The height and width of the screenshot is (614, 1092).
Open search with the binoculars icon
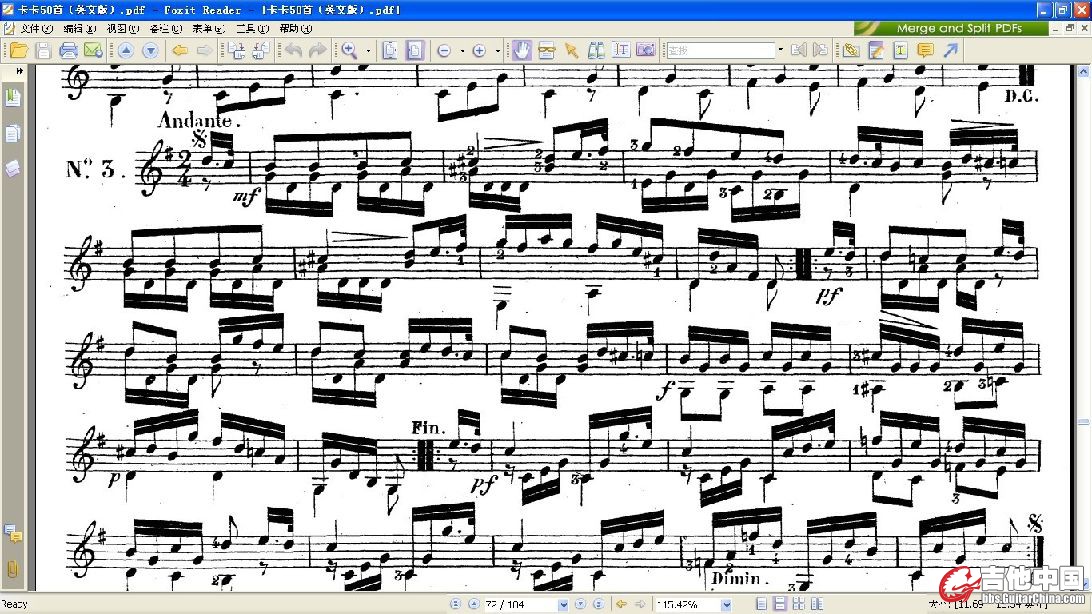tap(596, 50)
